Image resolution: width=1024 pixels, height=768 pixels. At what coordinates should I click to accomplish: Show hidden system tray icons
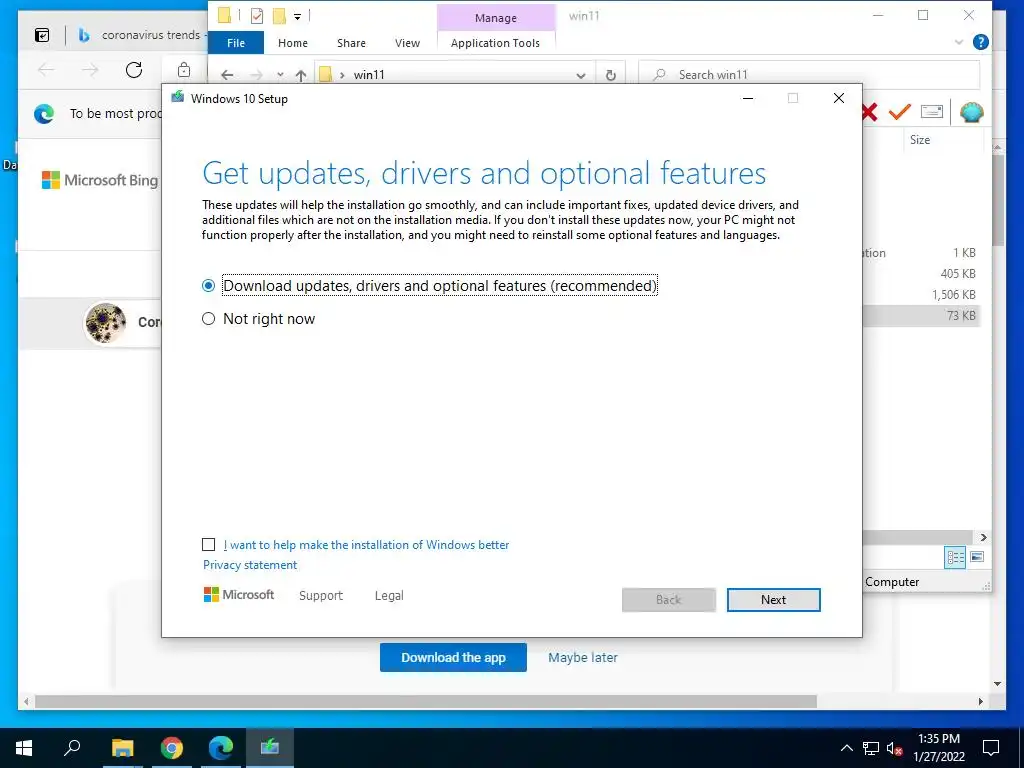click(846, 748)
